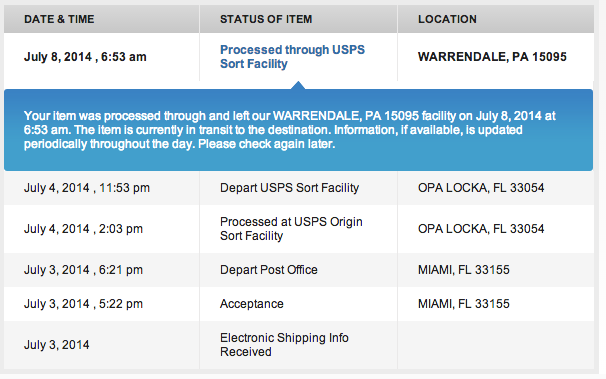Select Electronic Shipping Info Received status

(x=284, y=345)
